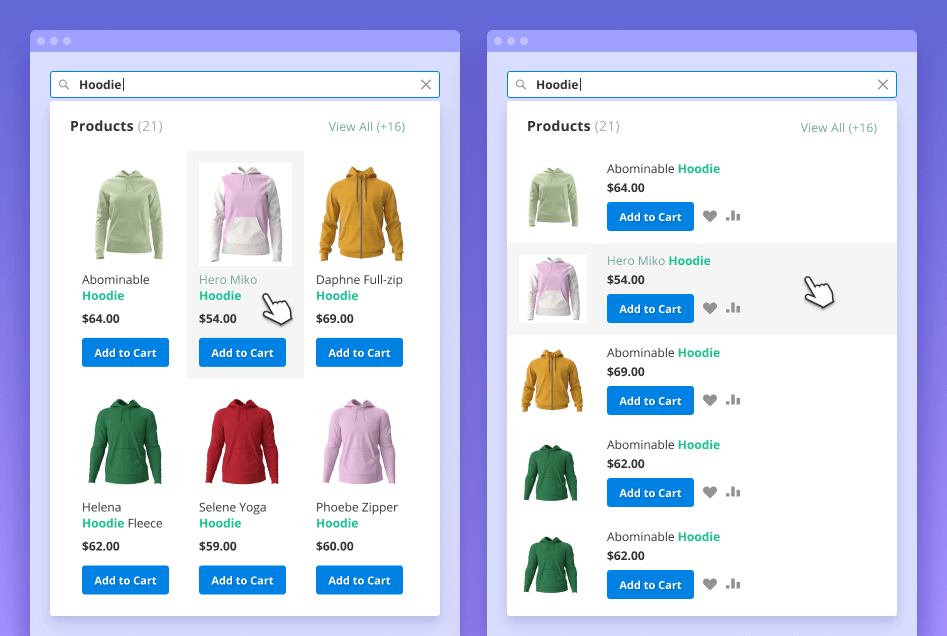The width and height of the screenshot is (947, 636).
Task: Add Helena Hoodie Fleece to cart
Action: (125, 580)
